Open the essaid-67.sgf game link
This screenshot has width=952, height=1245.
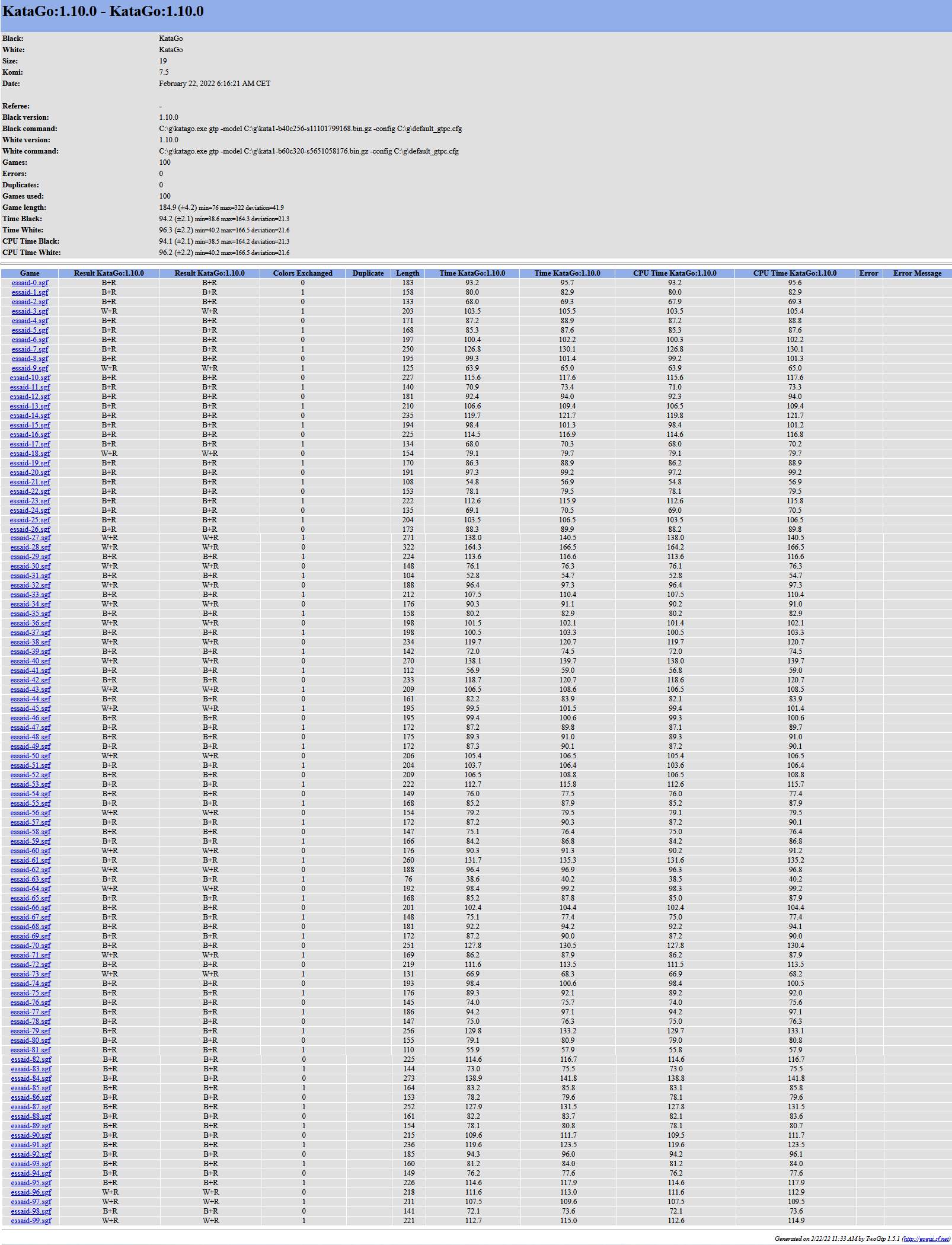30,917
